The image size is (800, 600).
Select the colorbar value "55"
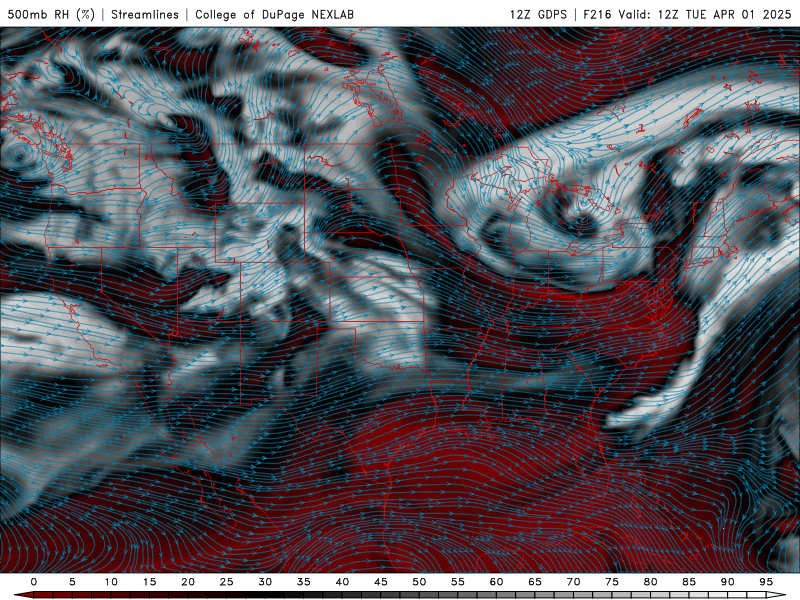458,582
